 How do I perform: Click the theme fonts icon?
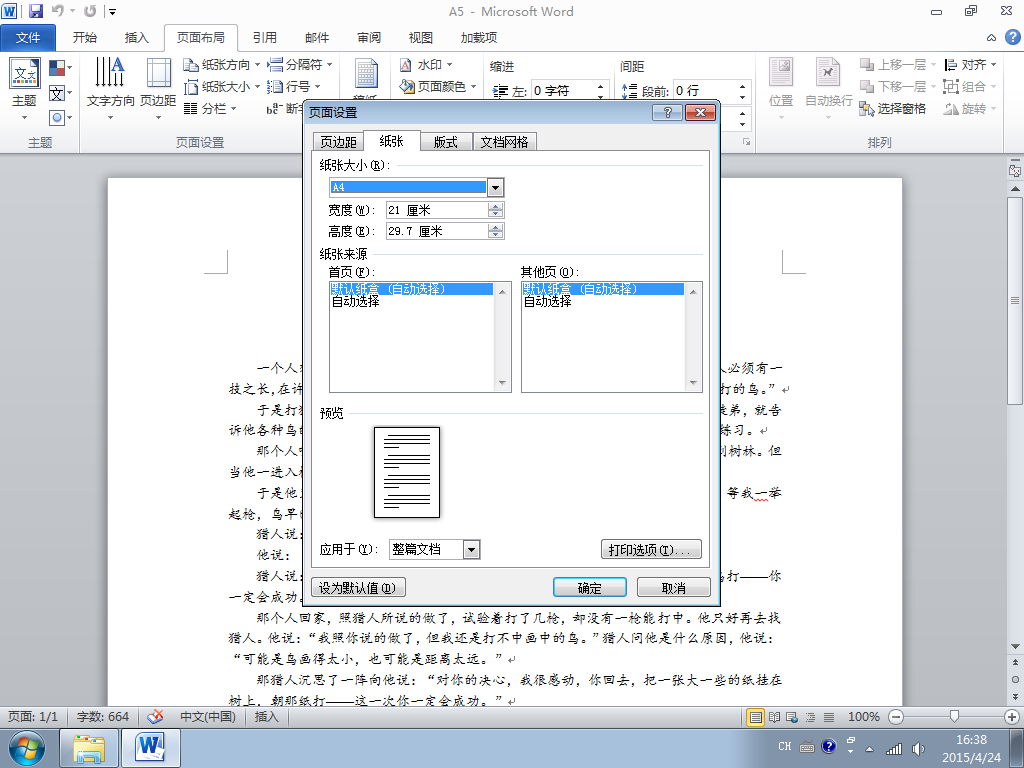coord(57,93)
